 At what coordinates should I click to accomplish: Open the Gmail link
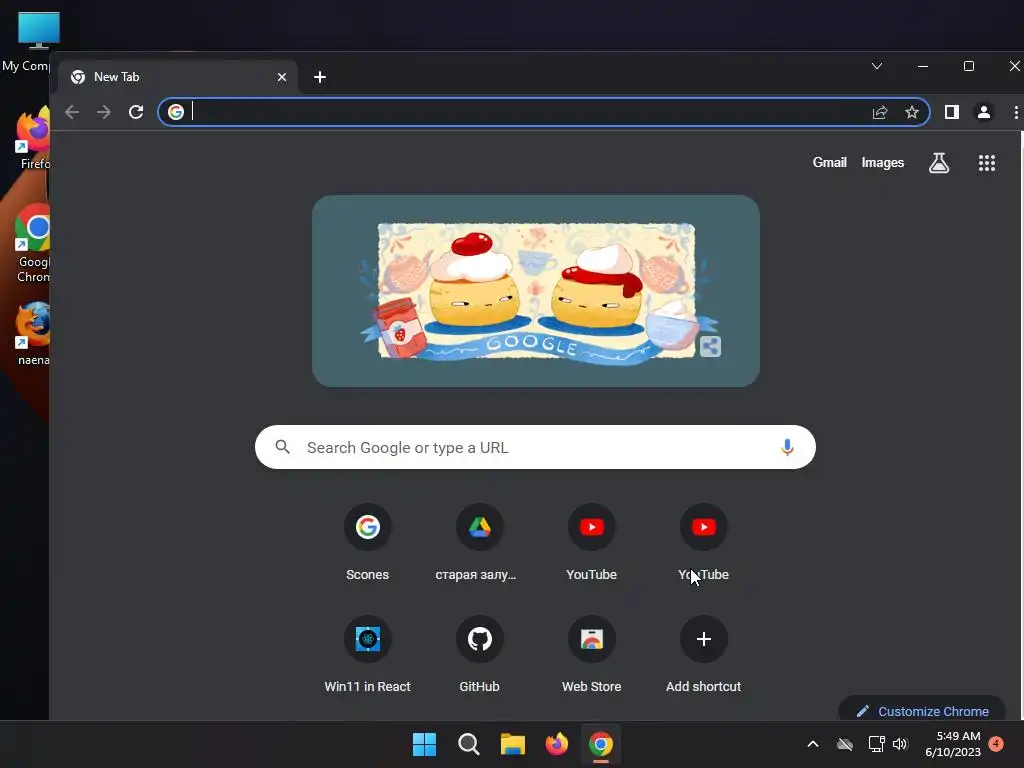point(829,163)
